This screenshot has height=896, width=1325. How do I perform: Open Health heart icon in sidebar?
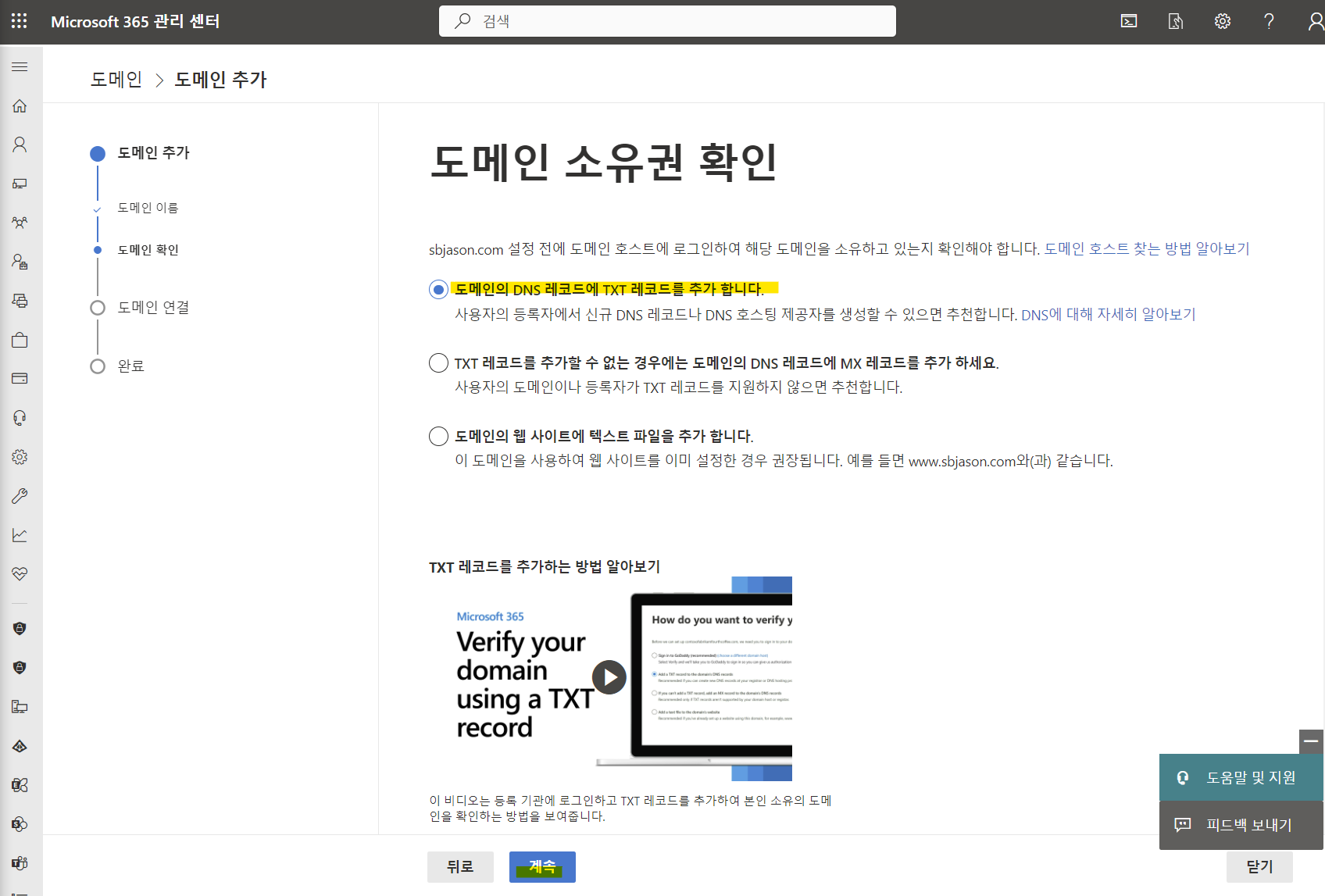[20, 574]
